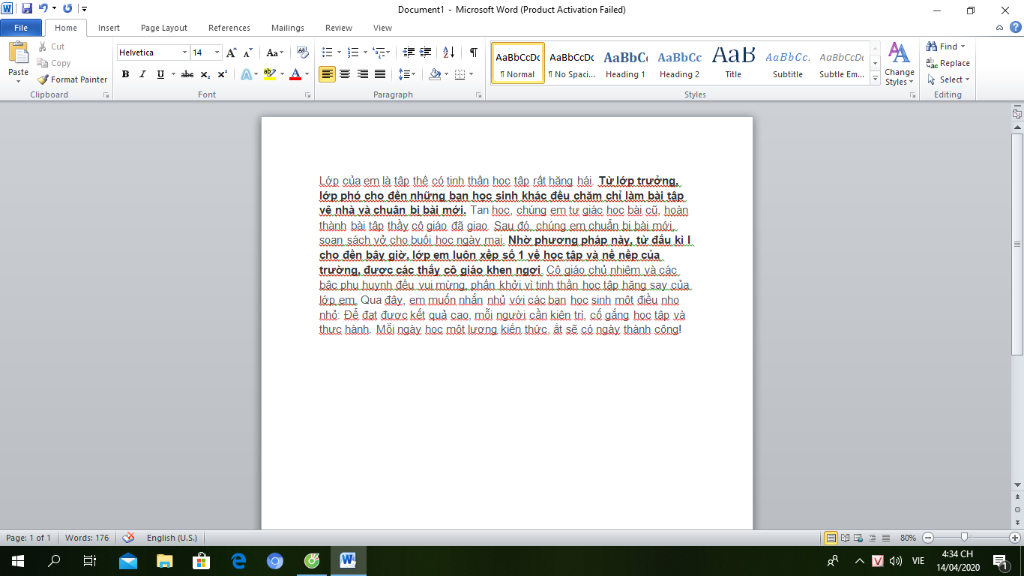Switch to the Mailings tab
Screen dimensions: 1024x576
point(287,28)
